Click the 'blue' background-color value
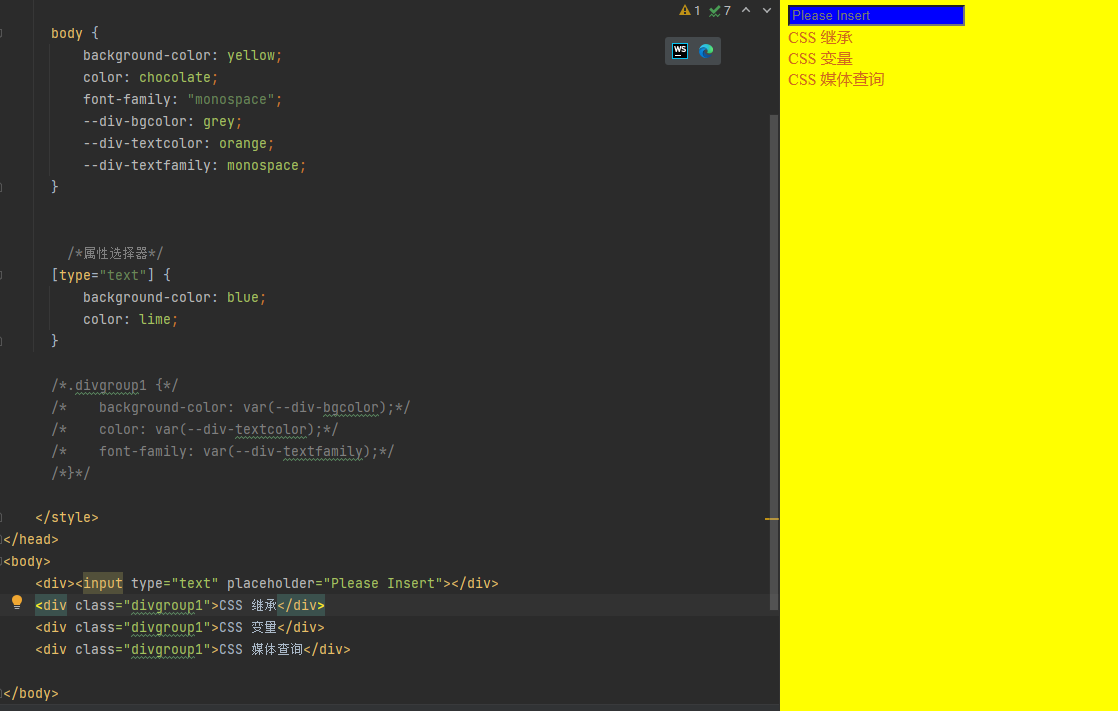 pyautogui.click(x=242, y=297)
